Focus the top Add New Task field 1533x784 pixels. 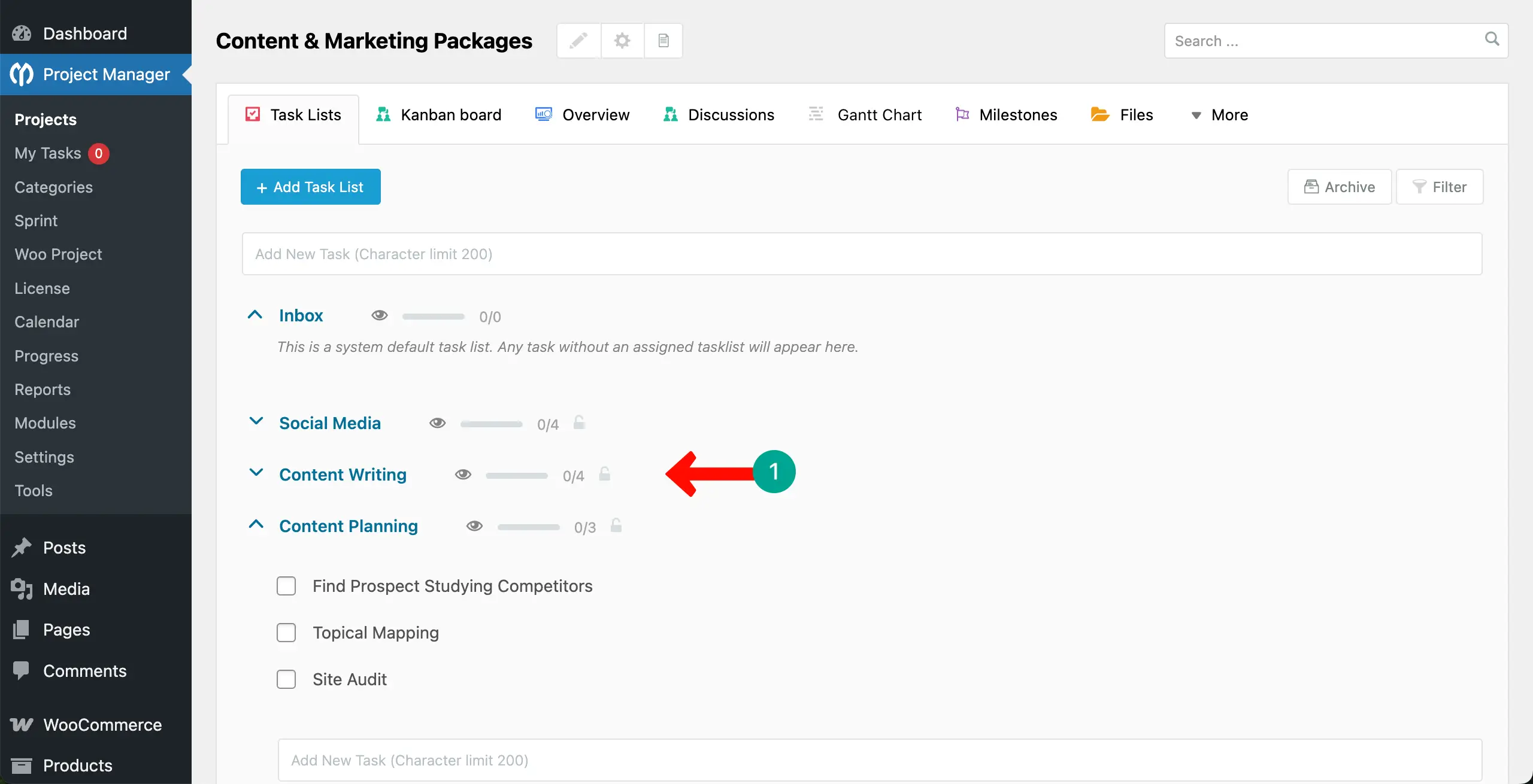tap(862, 254)
